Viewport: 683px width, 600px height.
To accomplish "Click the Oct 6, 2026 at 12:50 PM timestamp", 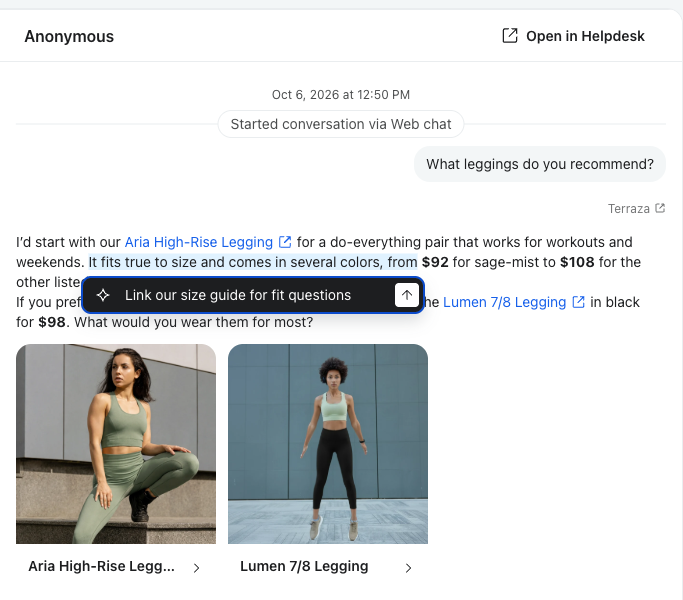I will pos(341,95).
